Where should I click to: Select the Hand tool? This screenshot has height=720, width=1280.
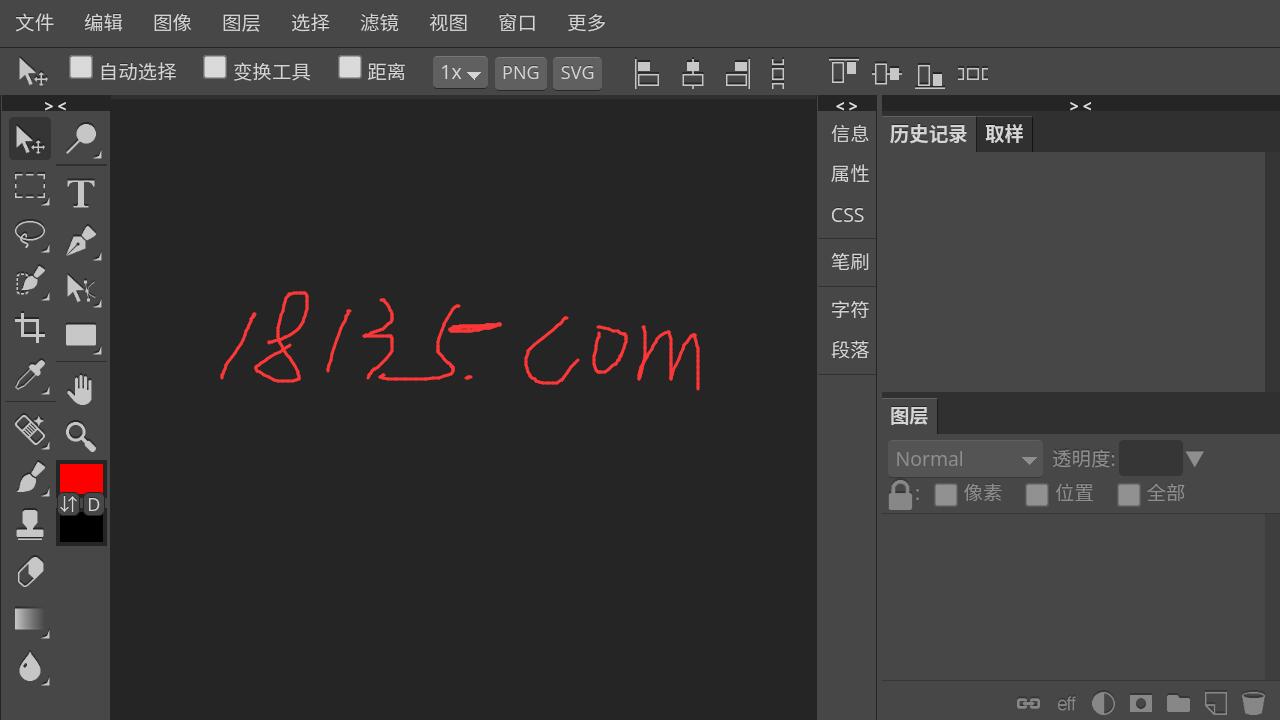pyautogui.click(x=81, y=389)
